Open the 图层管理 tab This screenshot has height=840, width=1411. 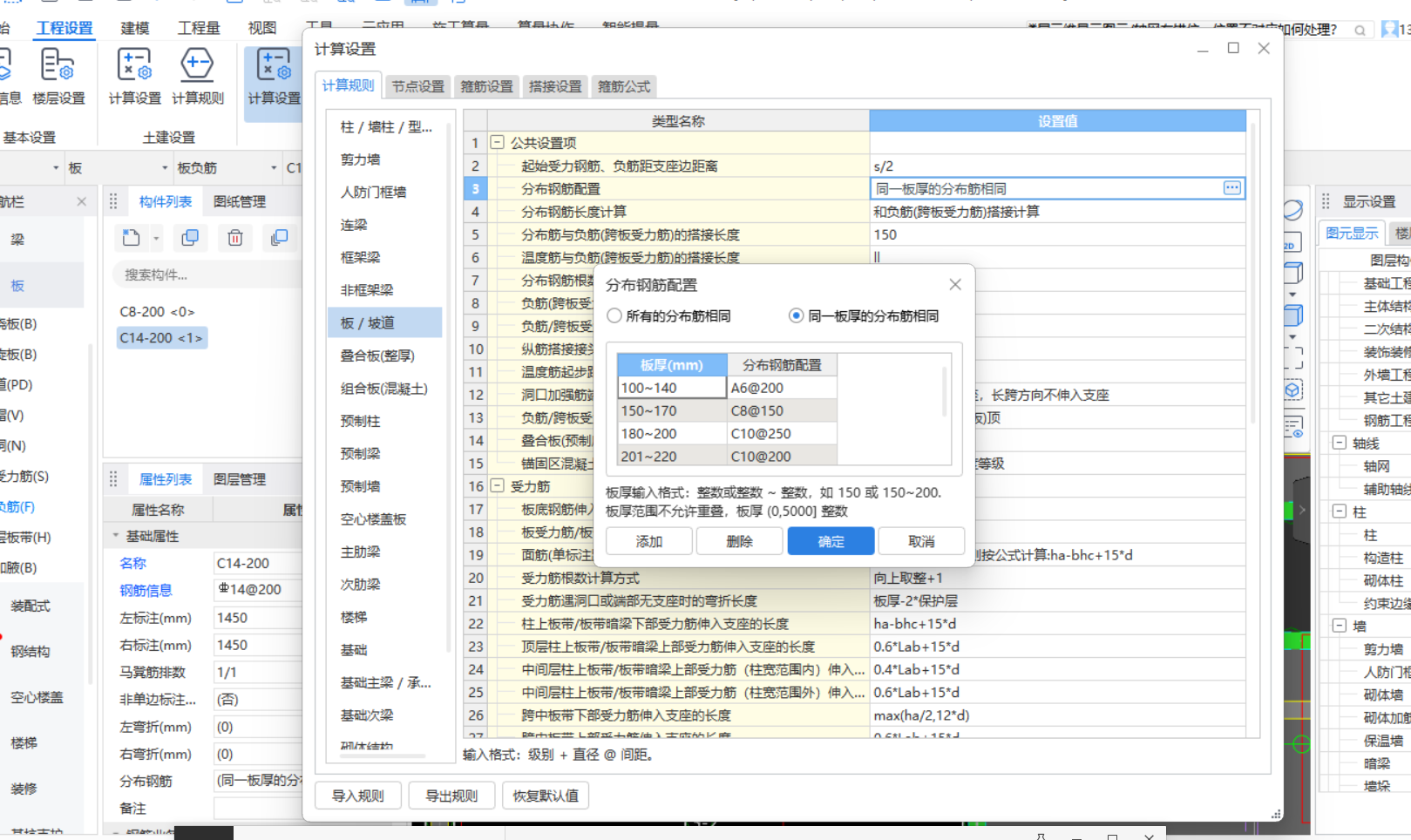(x=240, y=479)
